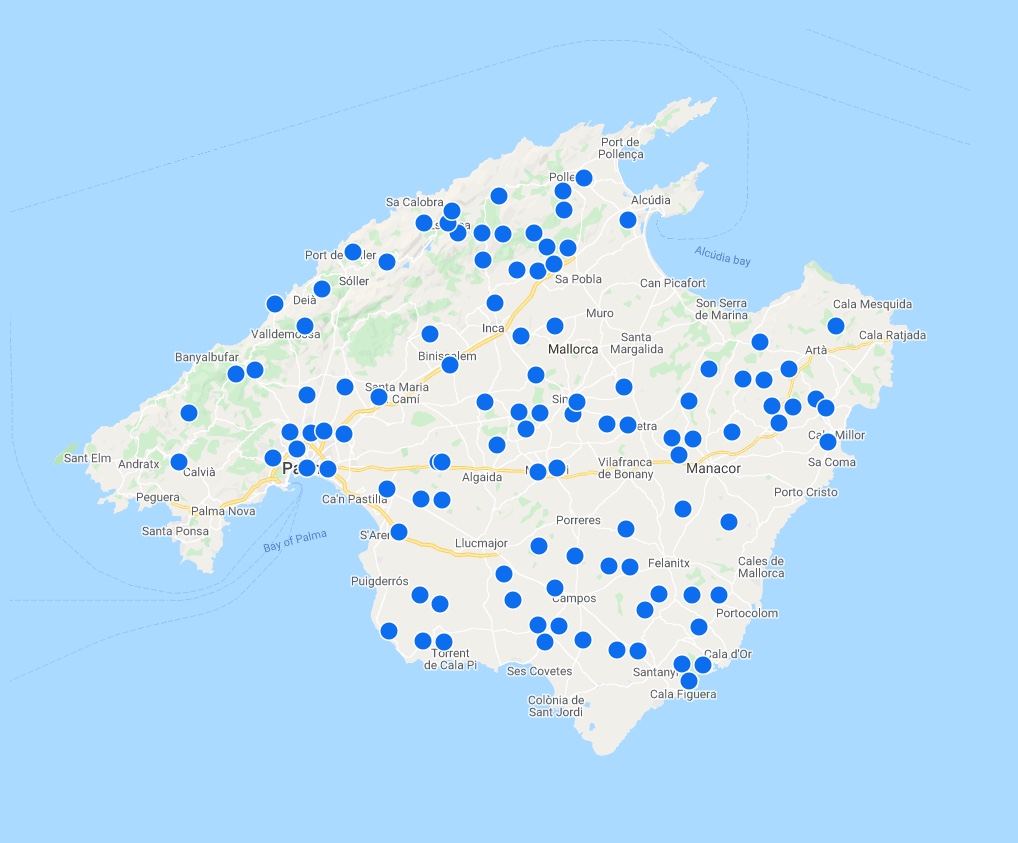Click the marker beside Sa Calobra label
This screenshot has width=1018, height=843.
coord(424,223)
